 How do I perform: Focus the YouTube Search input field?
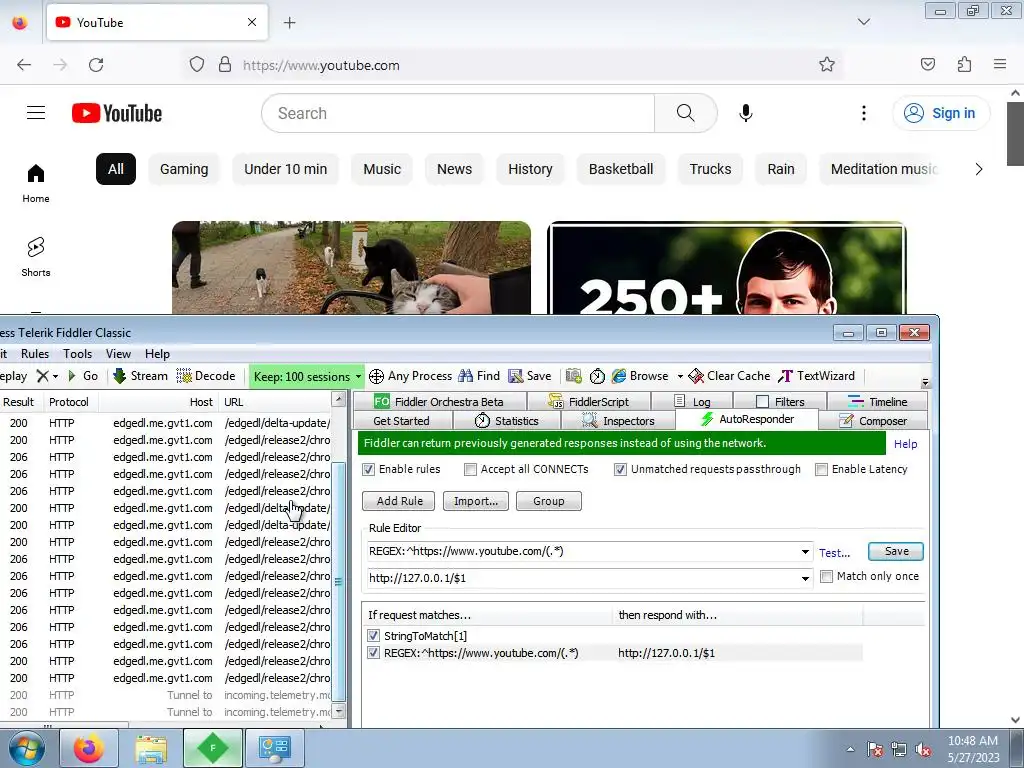point(458,113)
